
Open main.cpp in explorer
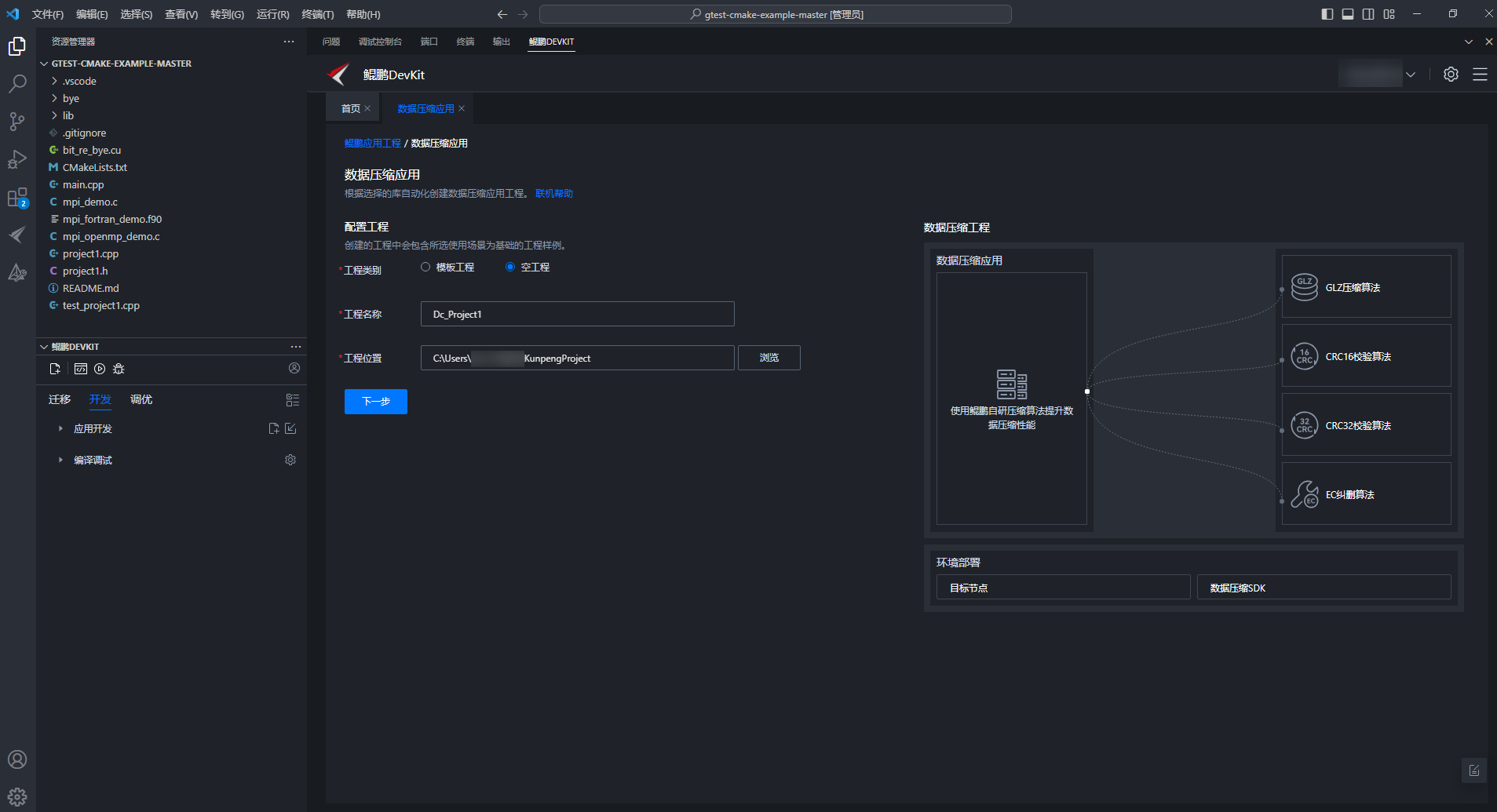point(83,184)
